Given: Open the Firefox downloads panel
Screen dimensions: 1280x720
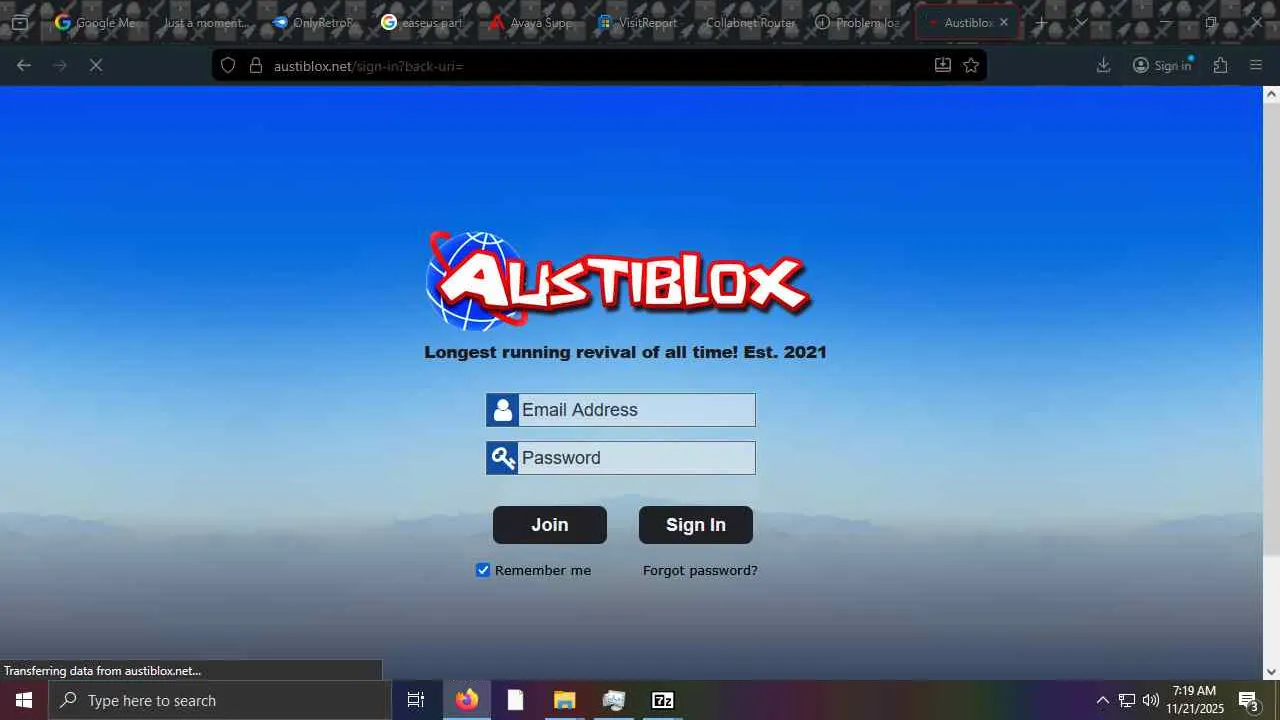Looking at the screenshot, I should (x=1103, y=65).
